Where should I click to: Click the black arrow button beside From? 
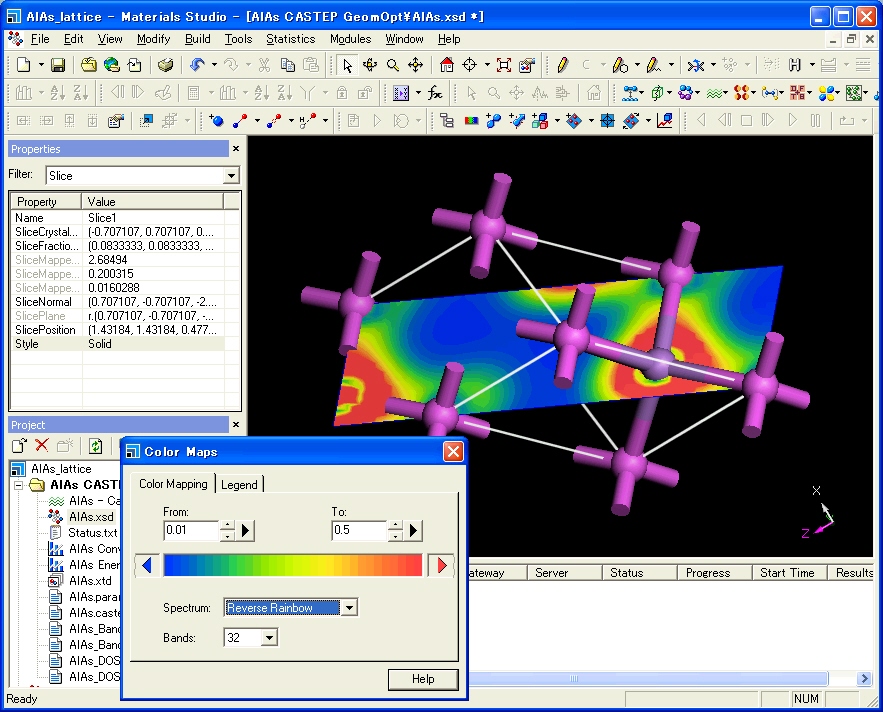coord(246,530)
